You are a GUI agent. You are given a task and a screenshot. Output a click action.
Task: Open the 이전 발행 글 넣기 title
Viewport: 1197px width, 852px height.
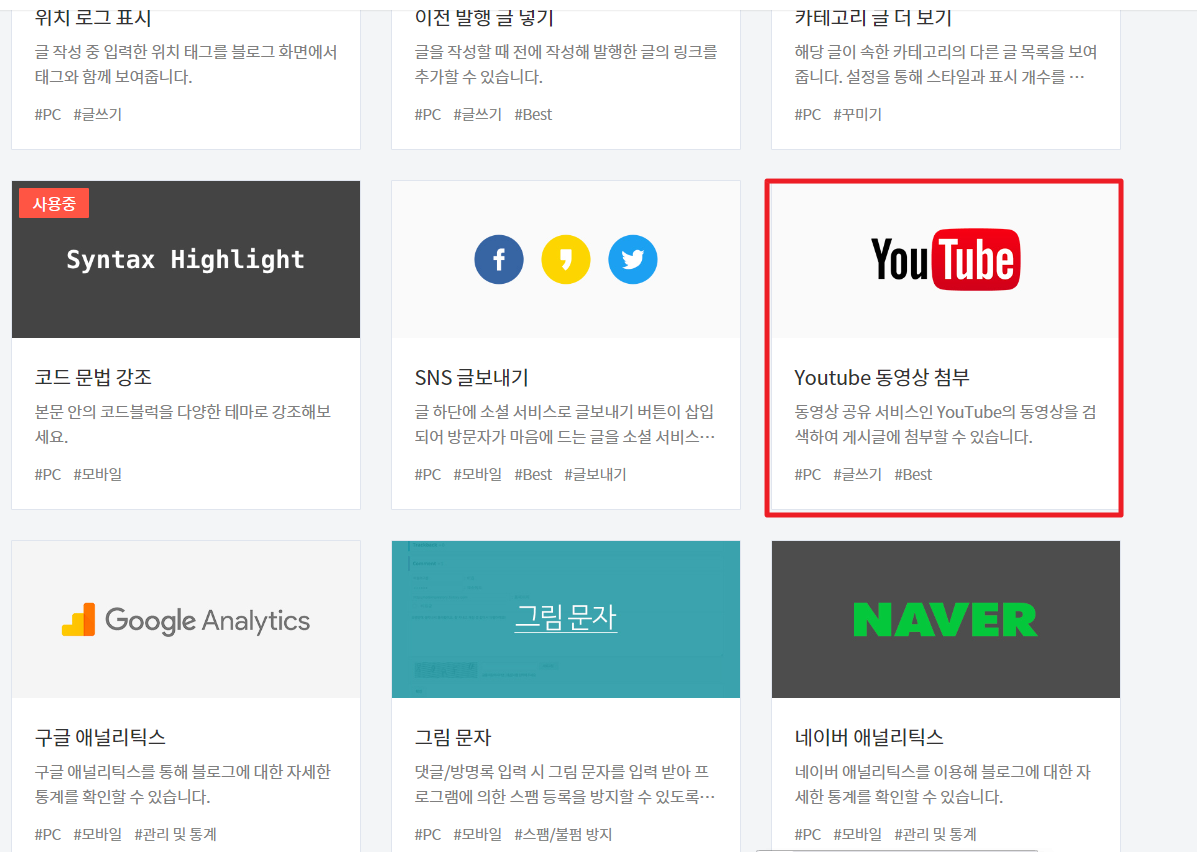click(x=484, y=18)
